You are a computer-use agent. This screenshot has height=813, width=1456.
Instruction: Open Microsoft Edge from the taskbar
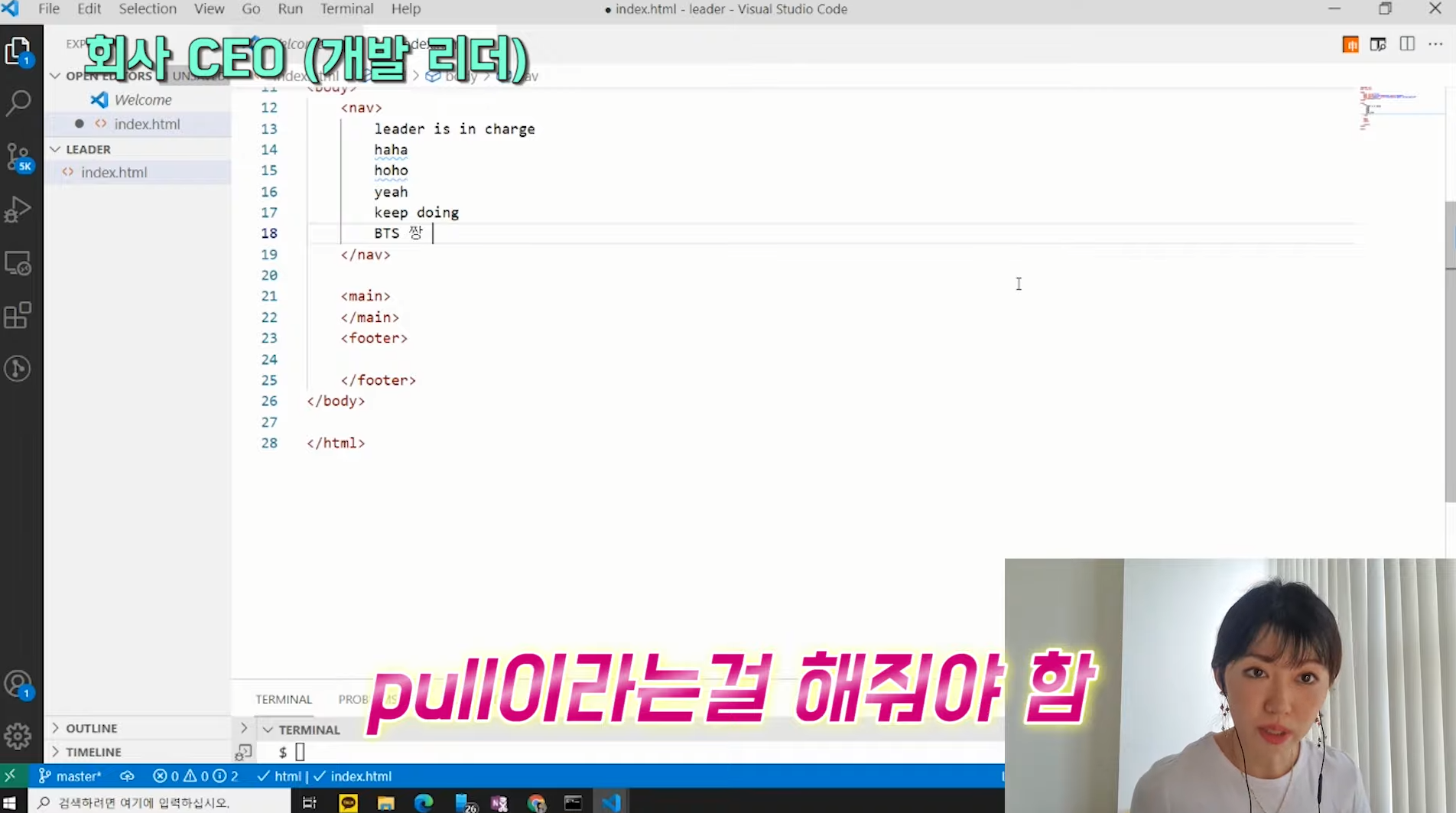[x=423, y=802]
